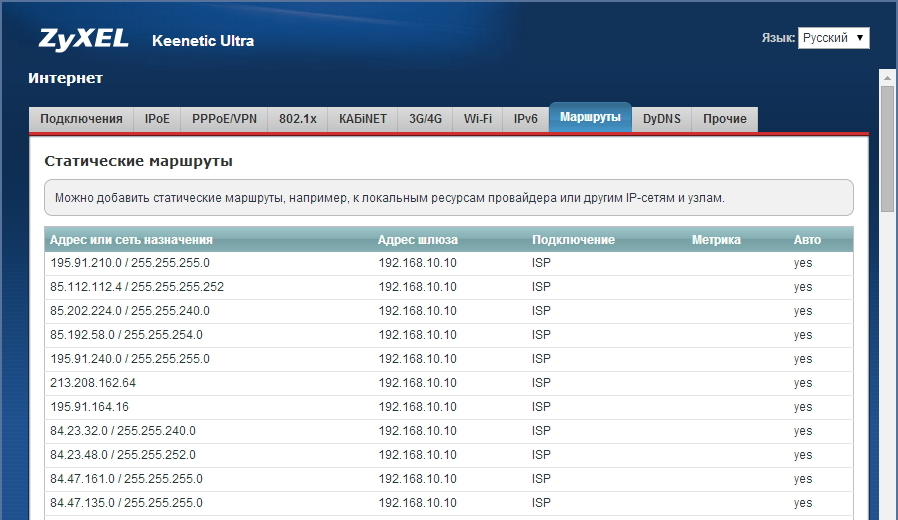Select route 84.23.48.0 / 255.255.252.0
The height and width of the screenshot is (520, 898).
click(126, 455)
